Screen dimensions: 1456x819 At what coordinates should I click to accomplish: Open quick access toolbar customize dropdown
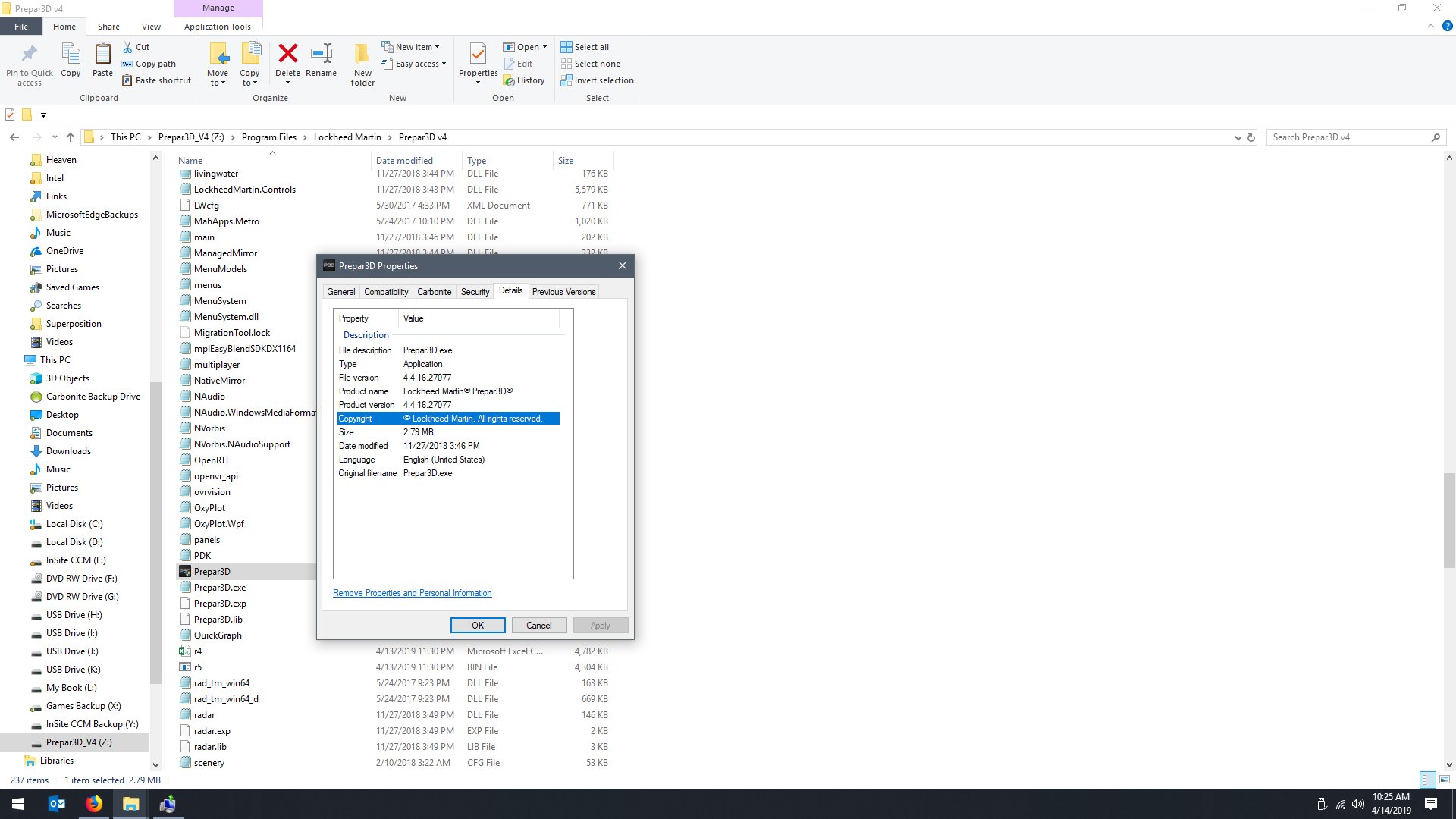coord(43,115)
